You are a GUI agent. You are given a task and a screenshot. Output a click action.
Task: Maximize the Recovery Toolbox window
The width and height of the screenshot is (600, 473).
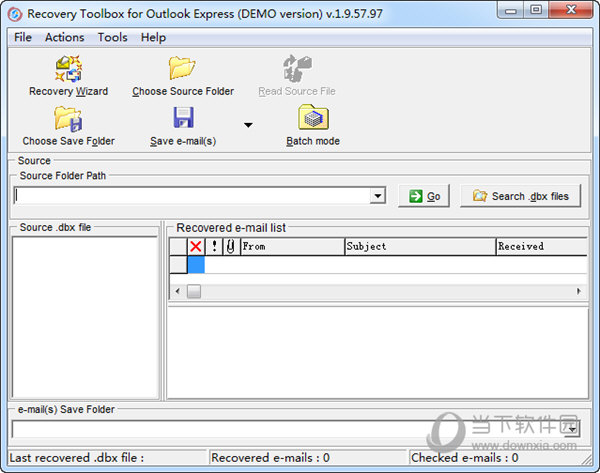(536, 10)
